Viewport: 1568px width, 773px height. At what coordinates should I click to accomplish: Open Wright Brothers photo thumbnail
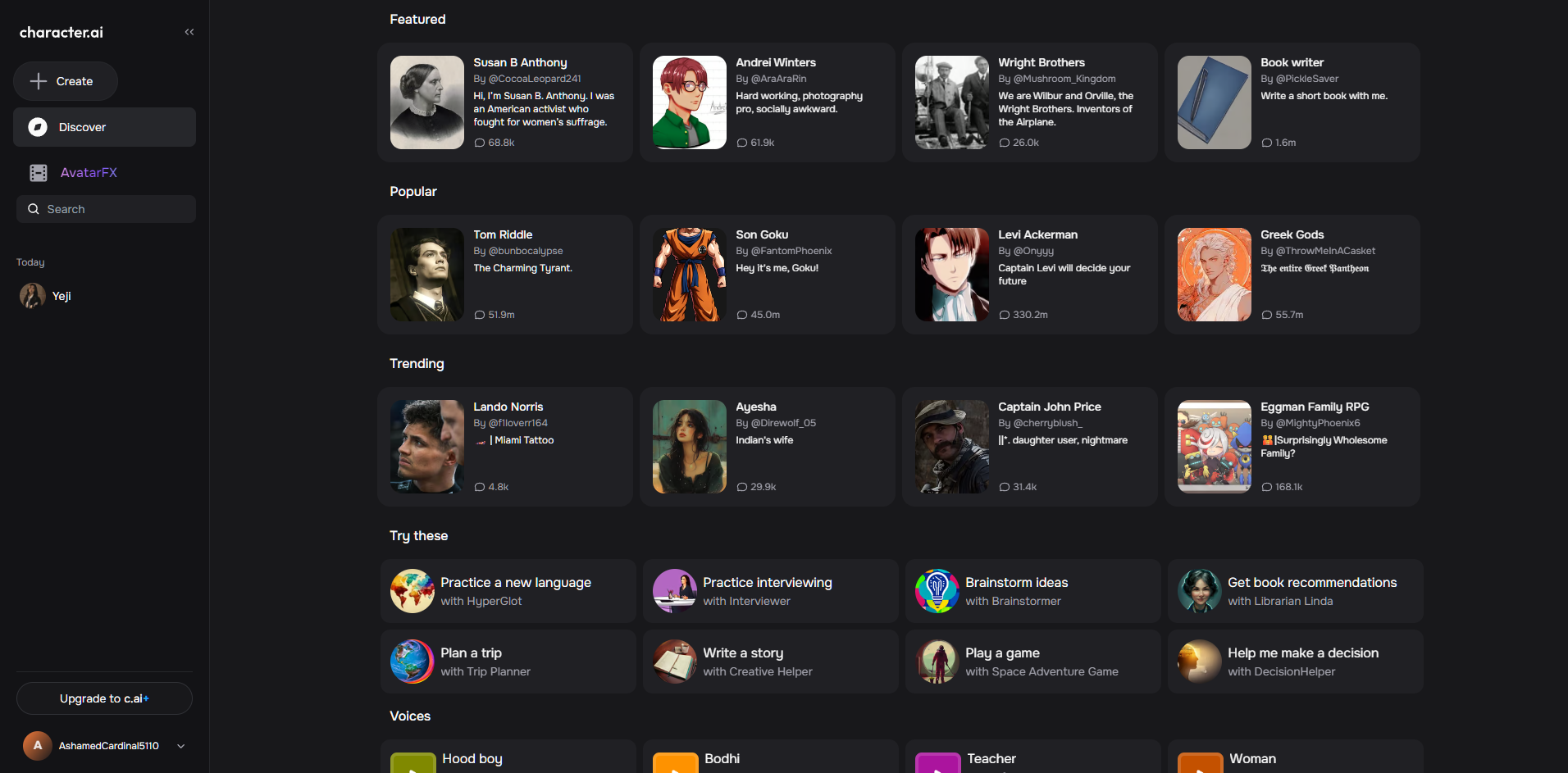[x=952, y=102]
